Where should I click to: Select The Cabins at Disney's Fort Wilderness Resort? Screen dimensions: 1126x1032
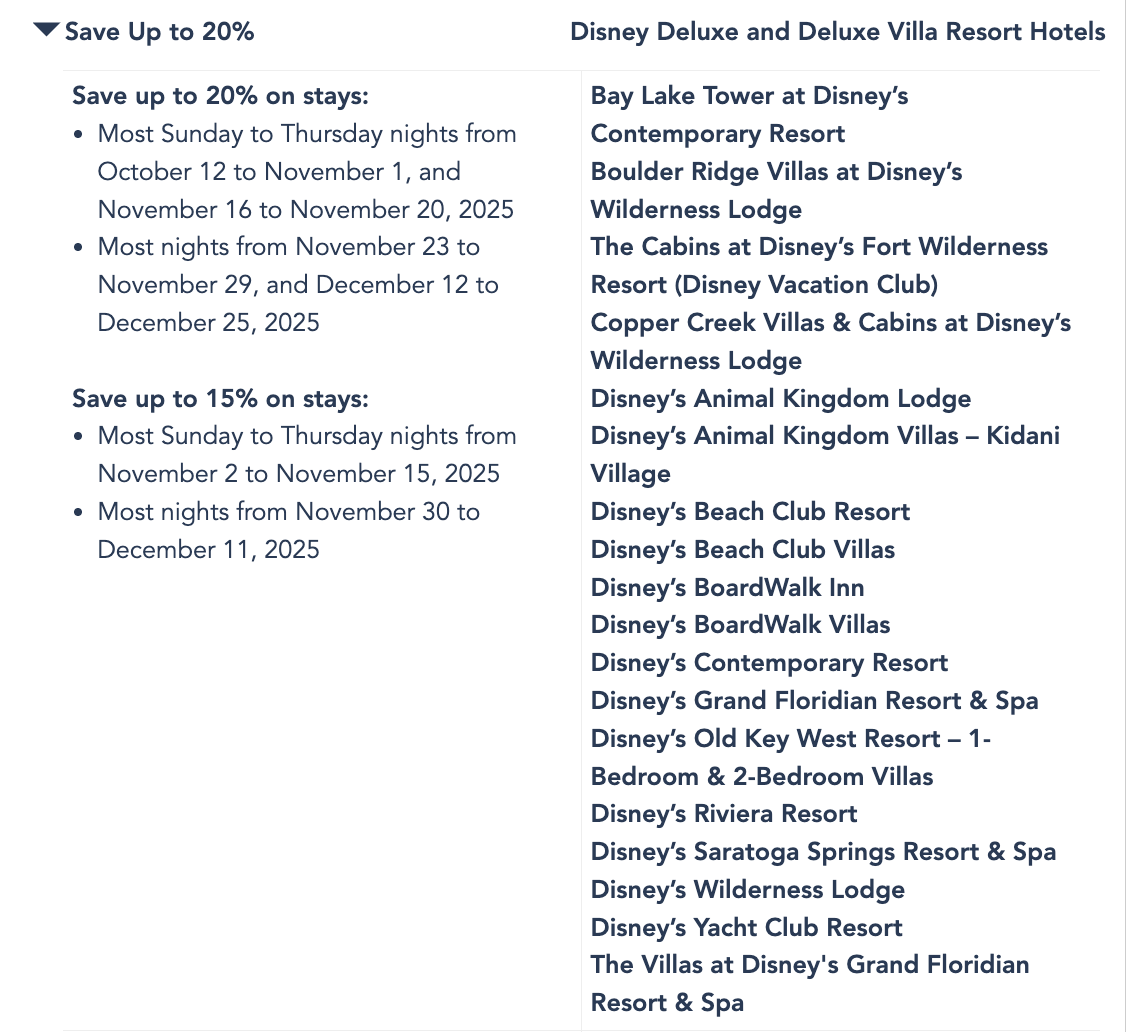coord(819,247)
